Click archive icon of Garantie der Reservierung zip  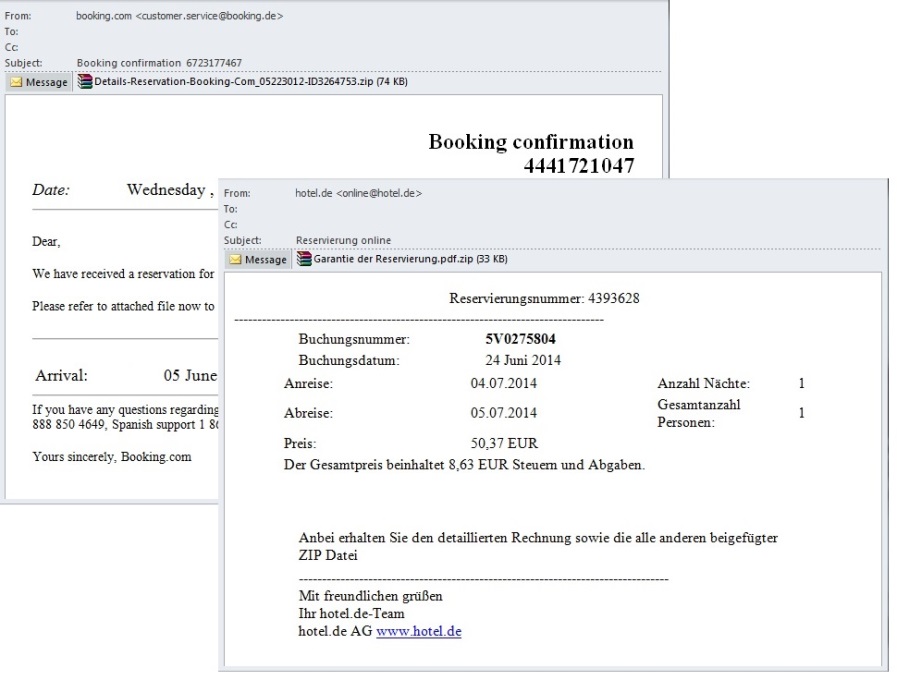pyautogui.click(x=304, y=259)
